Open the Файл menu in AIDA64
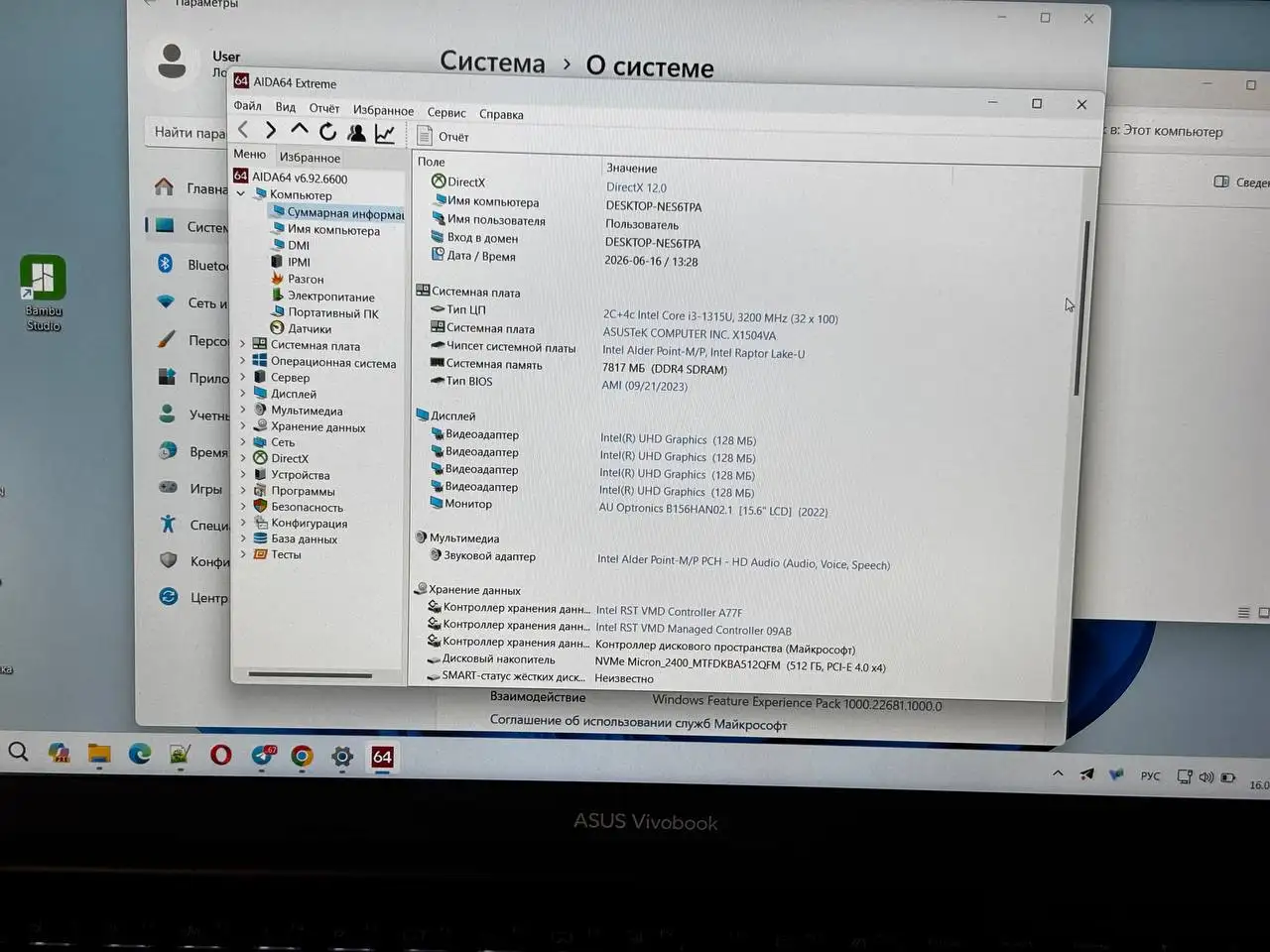 click(x=247, y=106)
